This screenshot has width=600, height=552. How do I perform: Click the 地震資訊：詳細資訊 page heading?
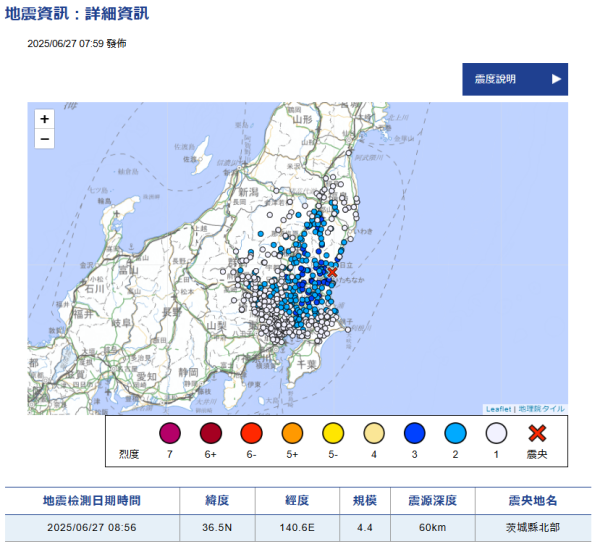77,14
